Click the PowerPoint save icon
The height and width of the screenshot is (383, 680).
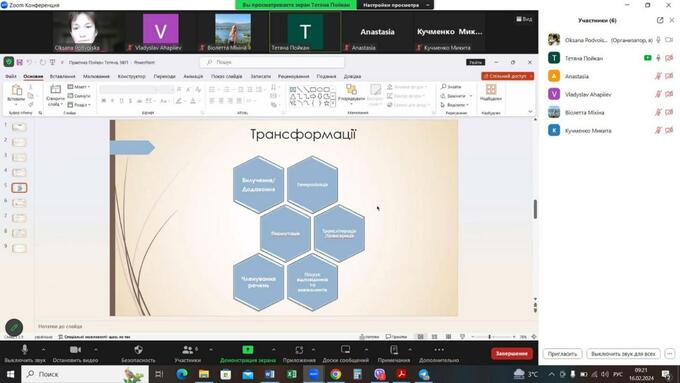point(20,62)
